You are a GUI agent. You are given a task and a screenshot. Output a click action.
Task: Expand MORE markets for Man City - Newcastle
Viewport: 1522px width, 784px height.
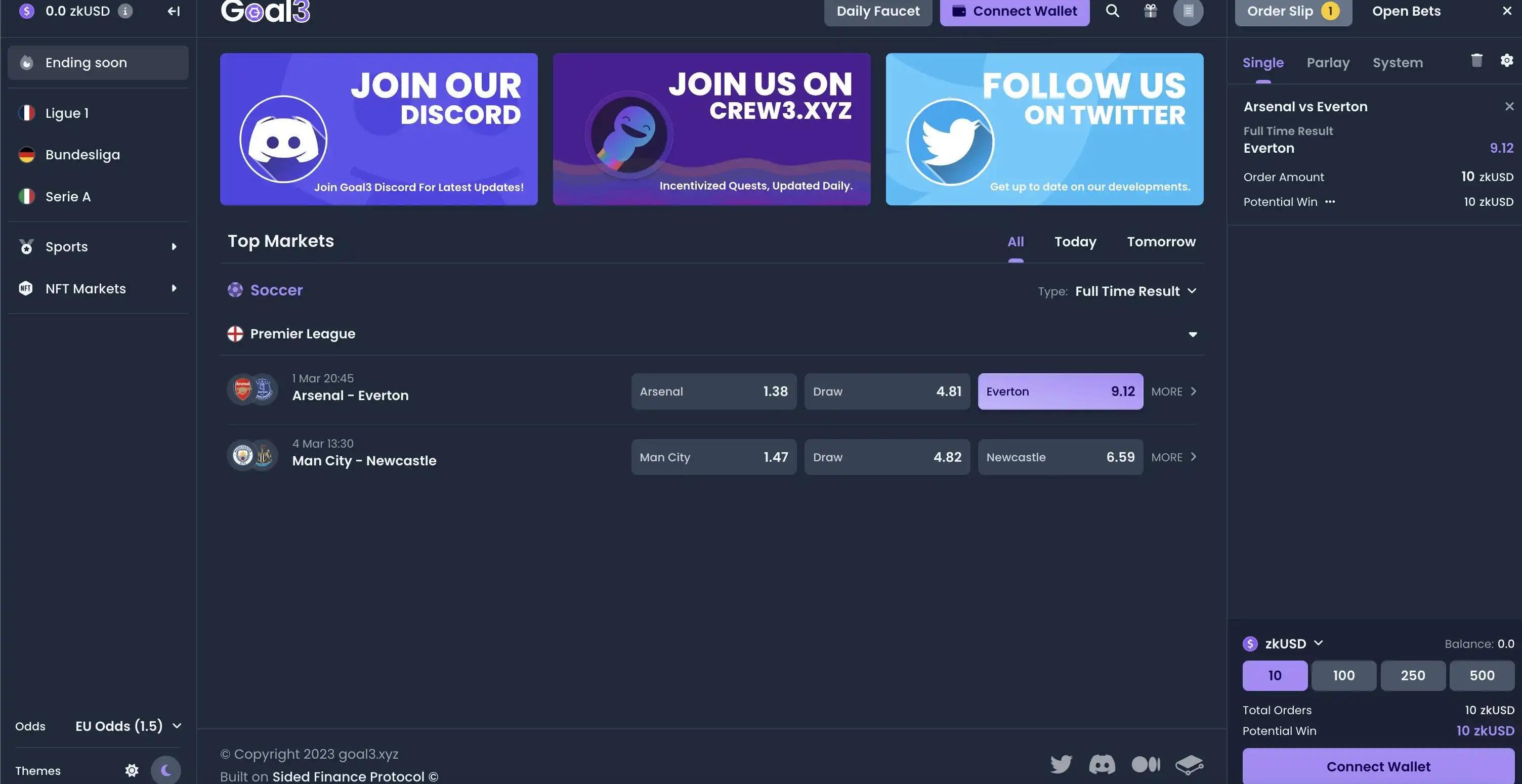[x=1174, y=457]
